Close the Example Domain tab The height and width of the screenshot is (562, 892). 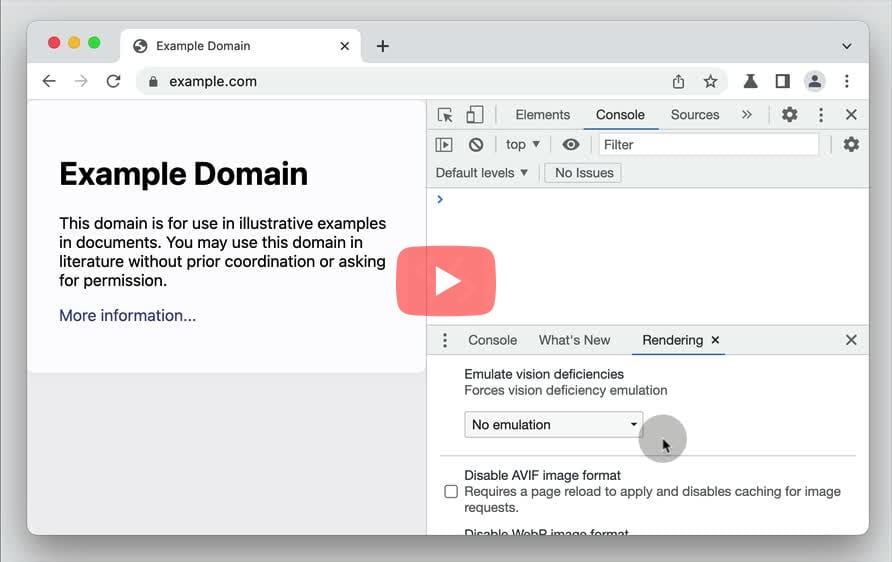345,46
